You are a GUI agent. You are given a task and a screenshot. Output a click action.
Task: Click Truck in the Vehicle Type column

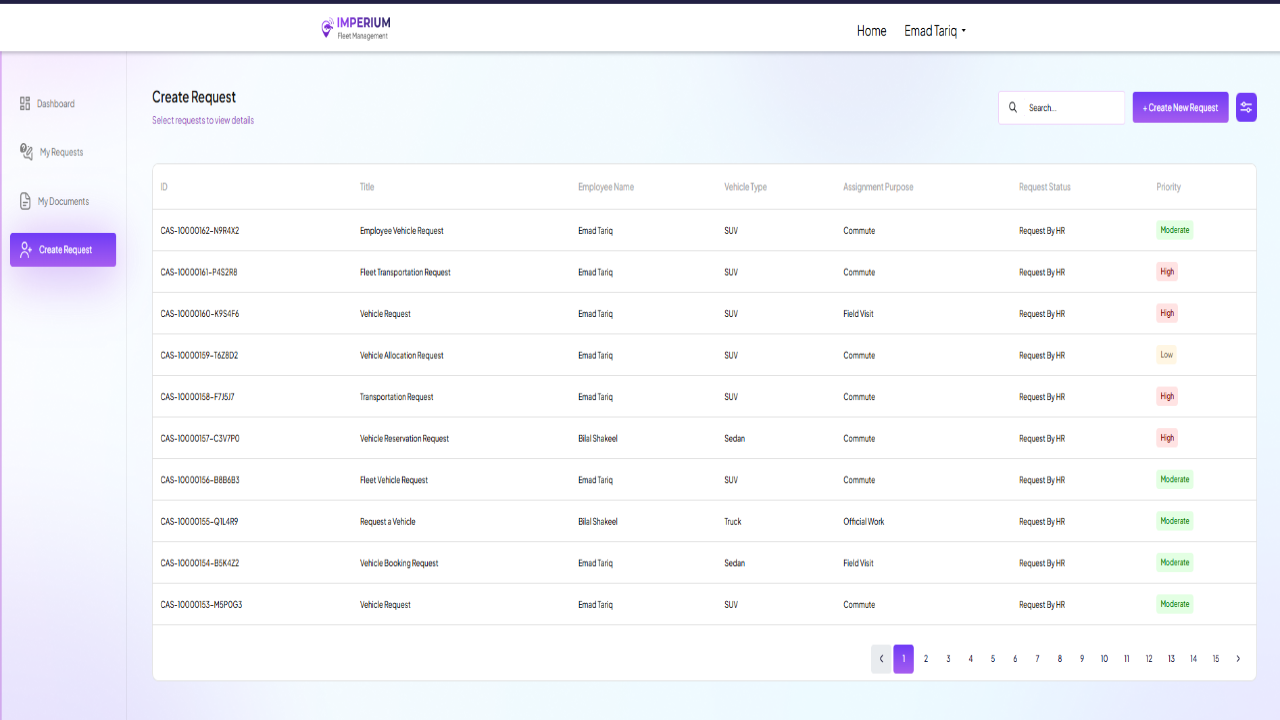point(733,522)
